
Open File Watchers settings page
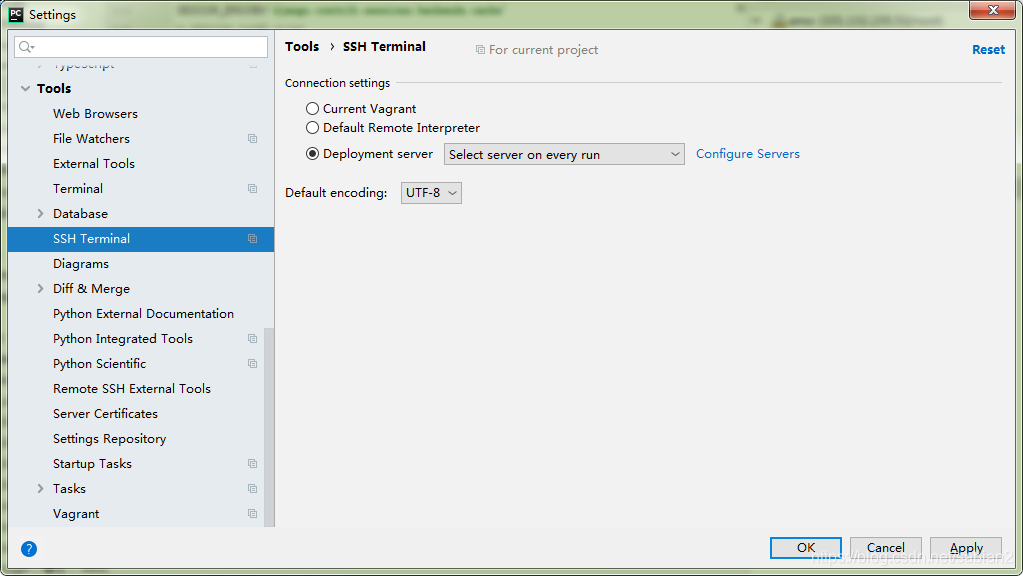(91, 138)
